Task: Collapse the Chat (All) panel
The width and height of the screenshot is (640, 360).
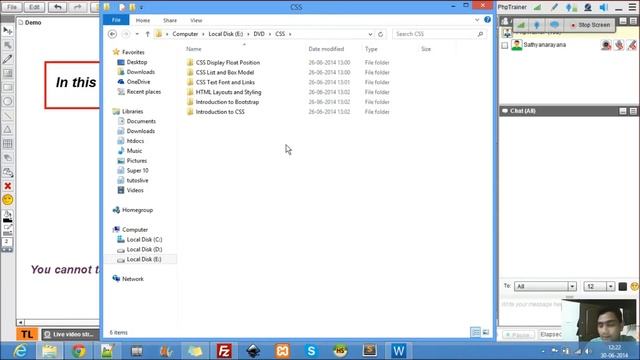Action: 623,111
